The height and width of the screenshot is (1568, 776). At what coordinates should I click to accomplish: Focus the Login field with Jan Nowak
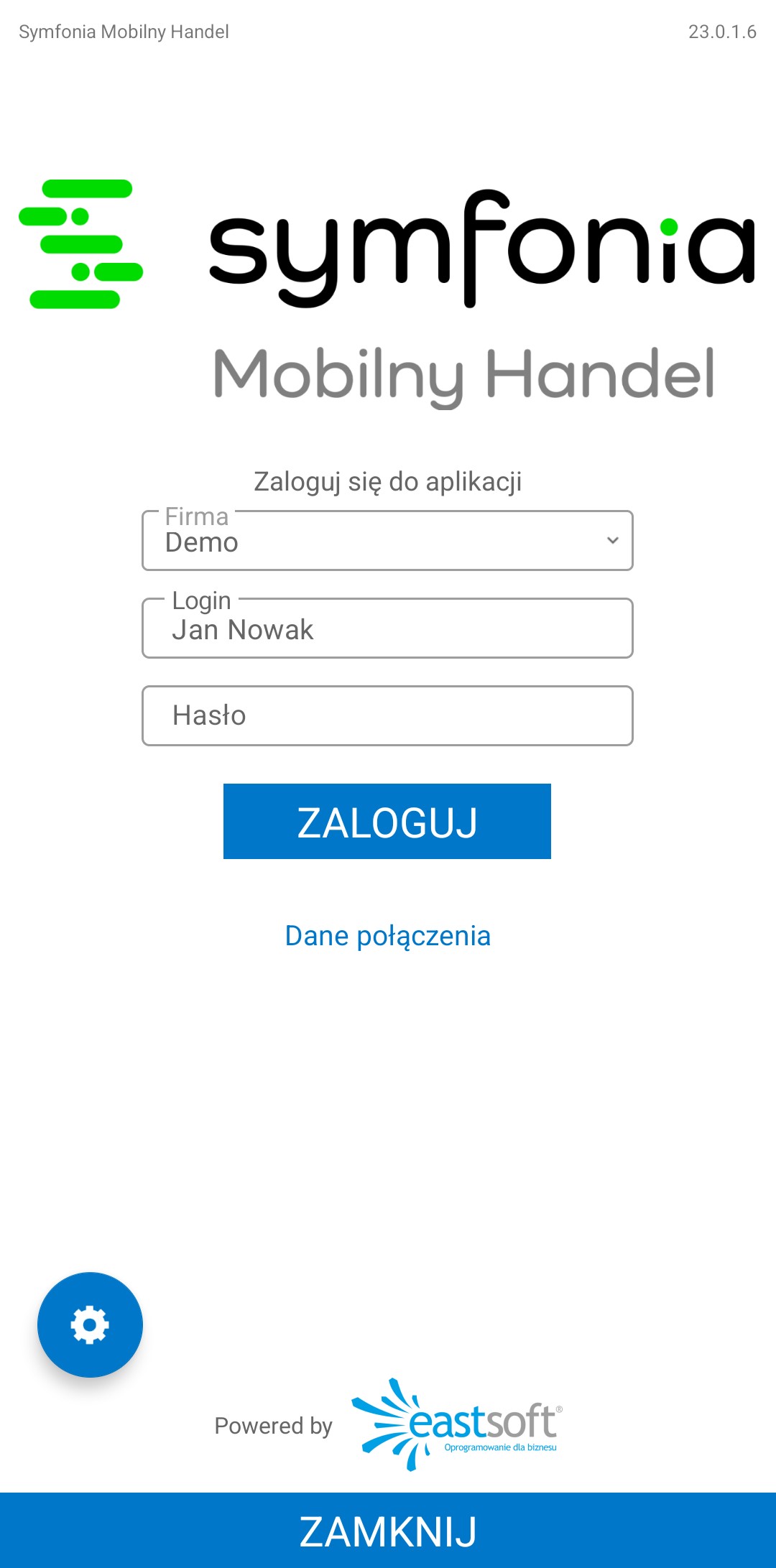387,630
